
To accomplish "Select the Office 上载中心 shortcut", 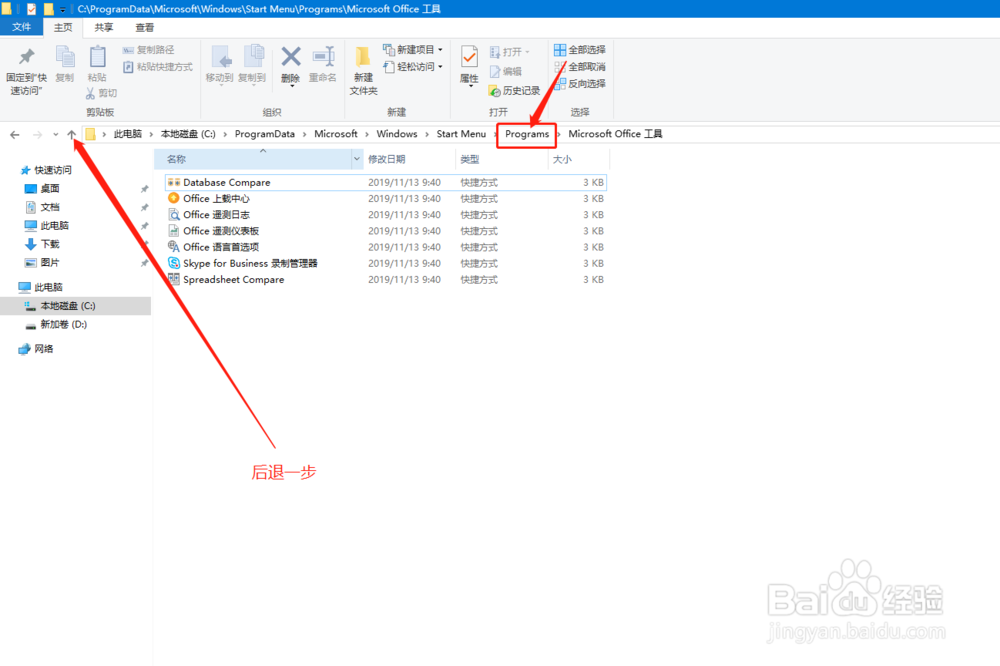I will [385, 198].
